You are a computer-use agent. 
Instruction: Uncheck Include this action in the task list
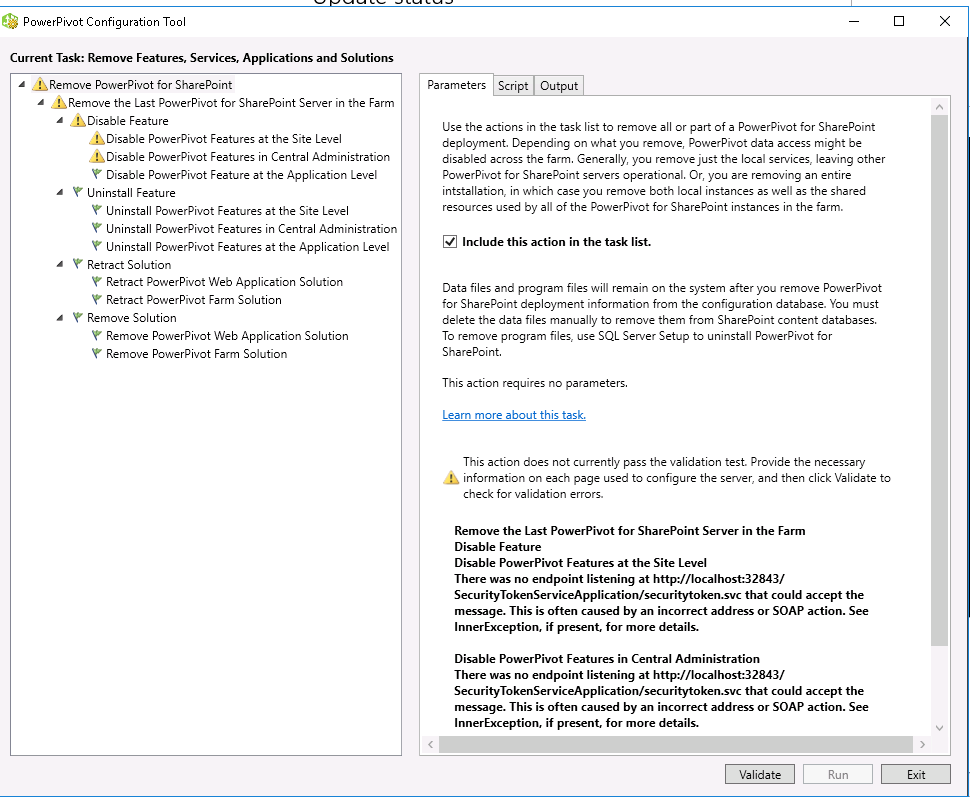pyautogui.click(x=448, y=240)
